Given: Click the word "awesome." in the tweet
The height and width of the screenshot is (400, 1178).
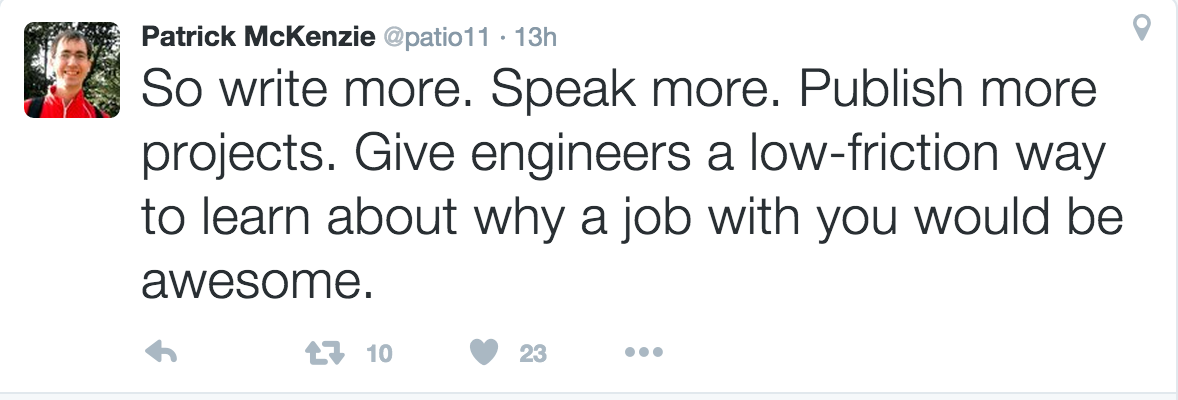Looking at the screenshot, I should coord(258,283).
